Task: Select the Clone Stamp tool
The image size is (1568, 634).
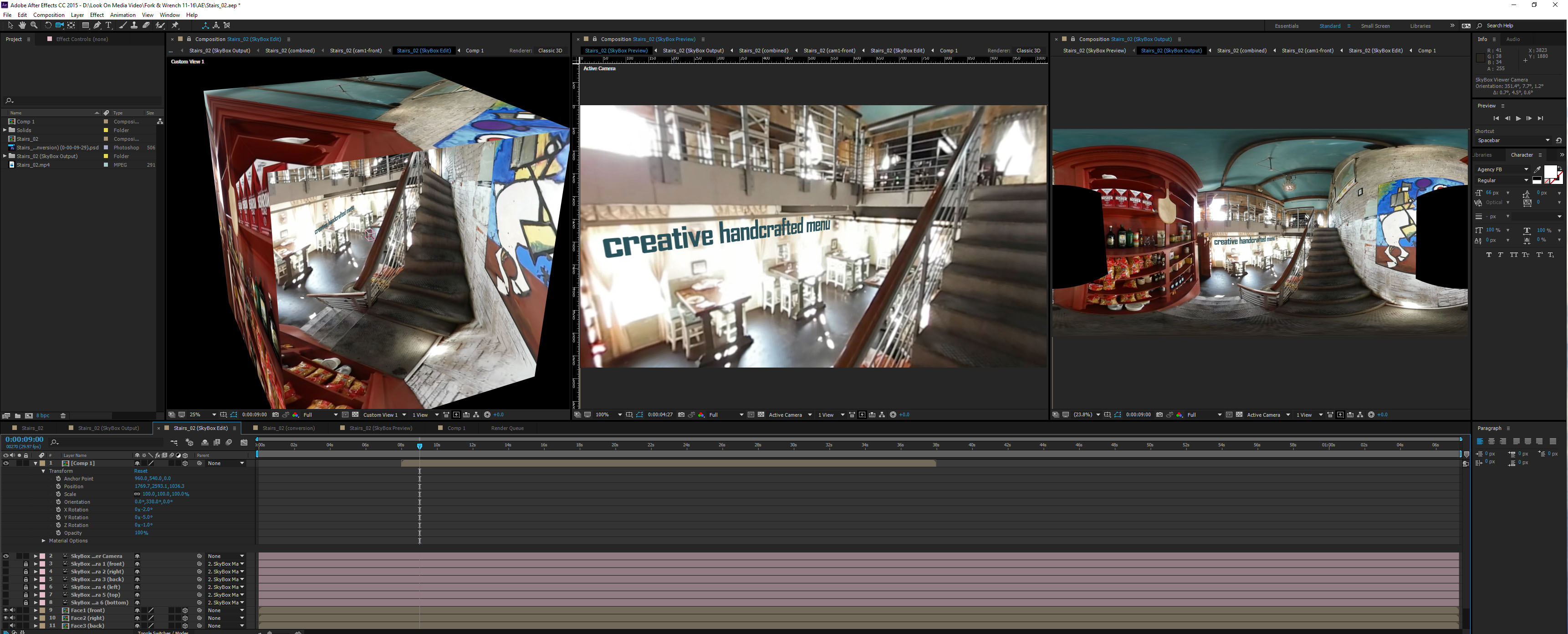Action: [x=134, y=26]
